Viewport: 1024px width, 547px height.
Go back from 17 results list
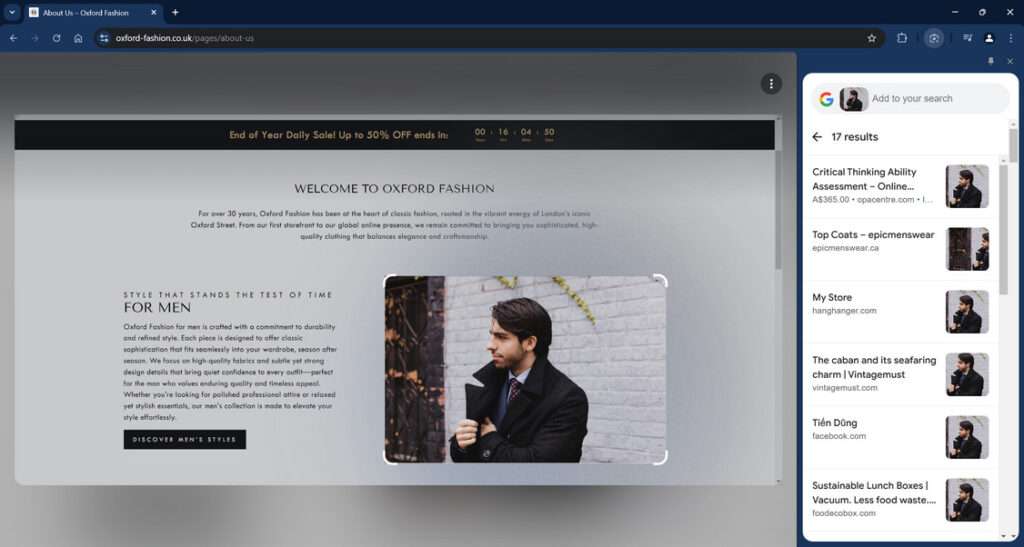coord(817,136)
